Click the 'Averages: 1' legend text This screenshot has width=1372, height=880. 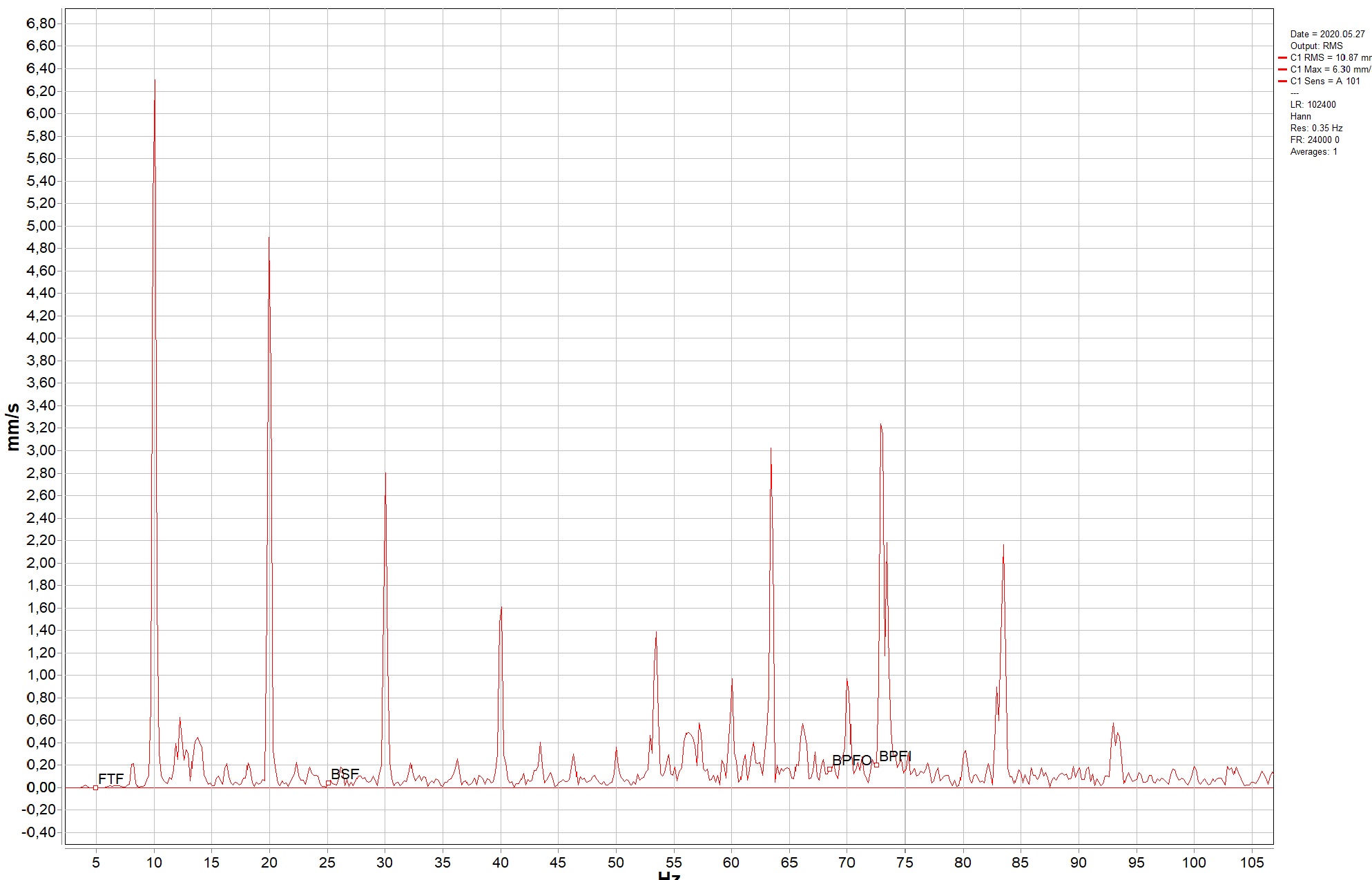[1313, 151]
